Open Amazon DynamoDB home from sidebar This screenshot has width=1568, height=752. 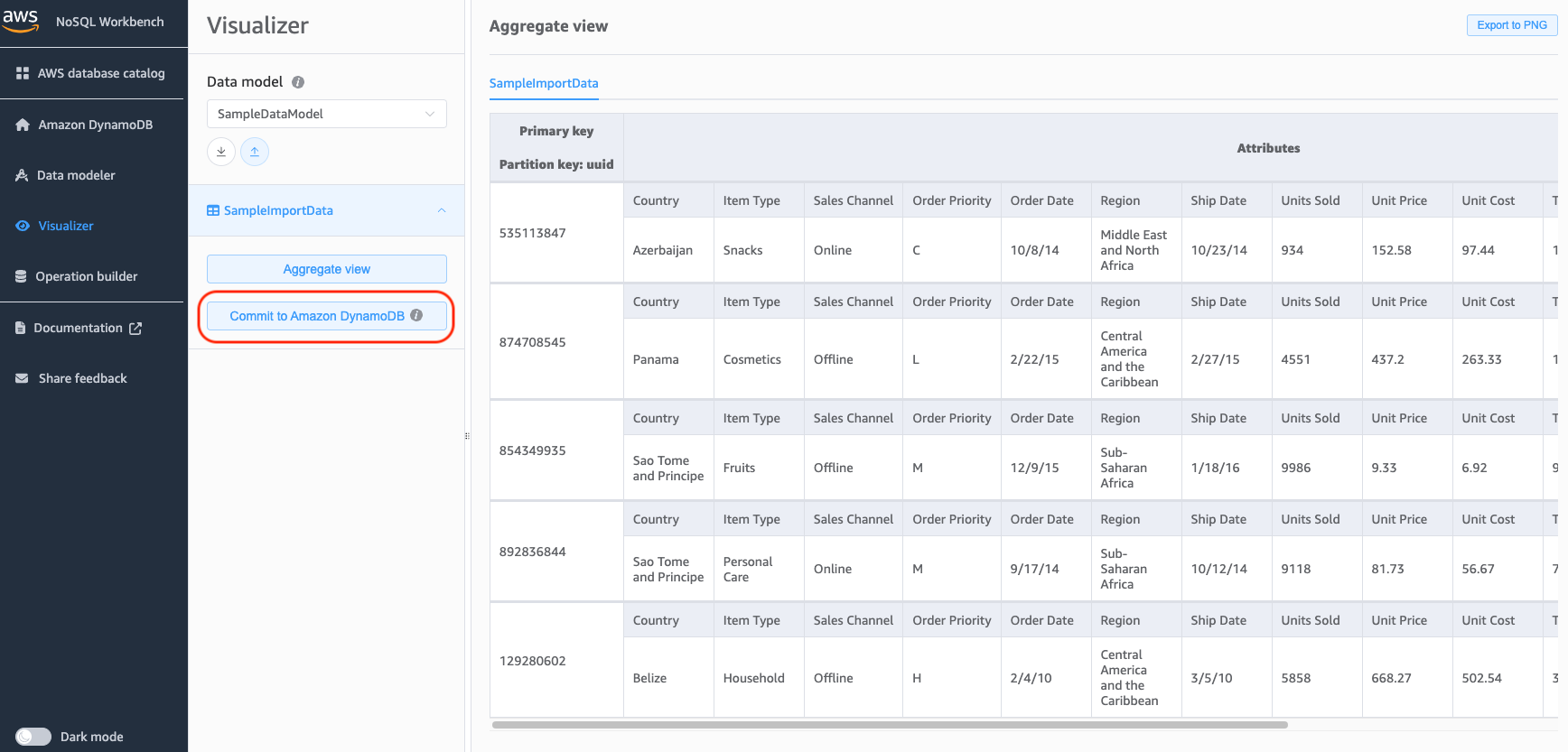(x=94, y=125)
